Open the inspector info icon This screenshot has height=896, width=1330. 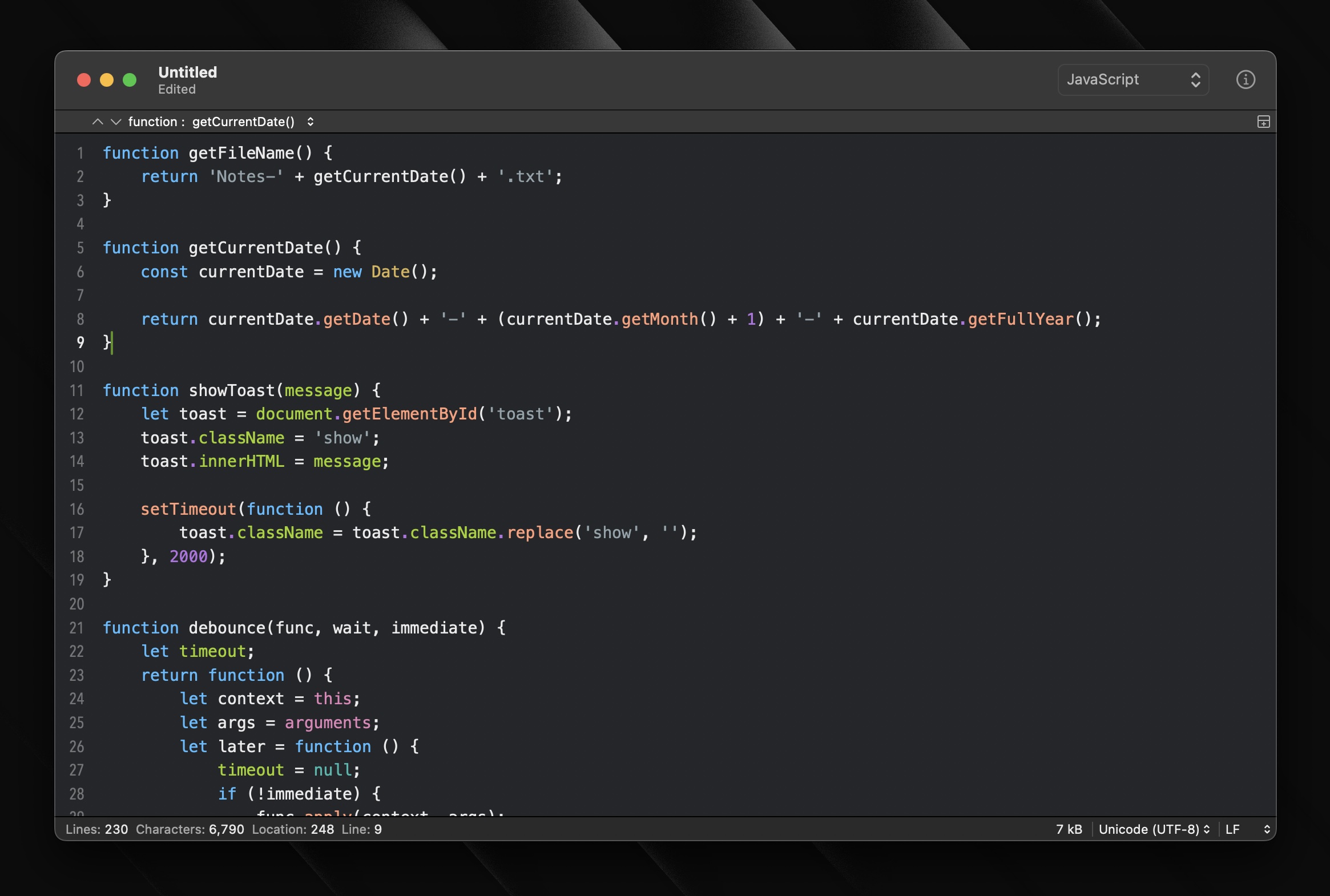point(1246,79)
